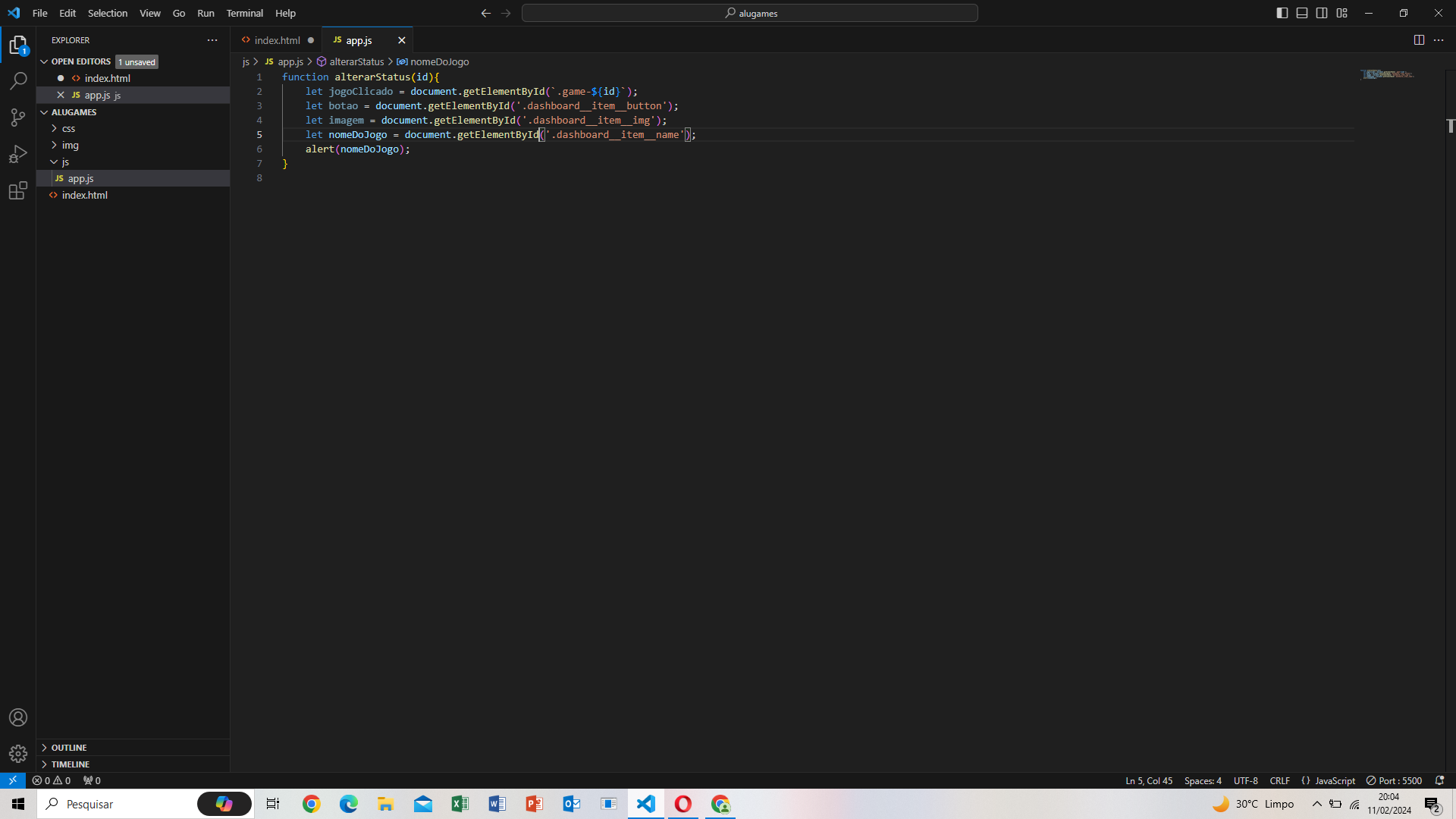Image resolution: width=1456 pixels, height=819 pixels.
Task: Open Run and Debug view icon
Action: [18, 154]
